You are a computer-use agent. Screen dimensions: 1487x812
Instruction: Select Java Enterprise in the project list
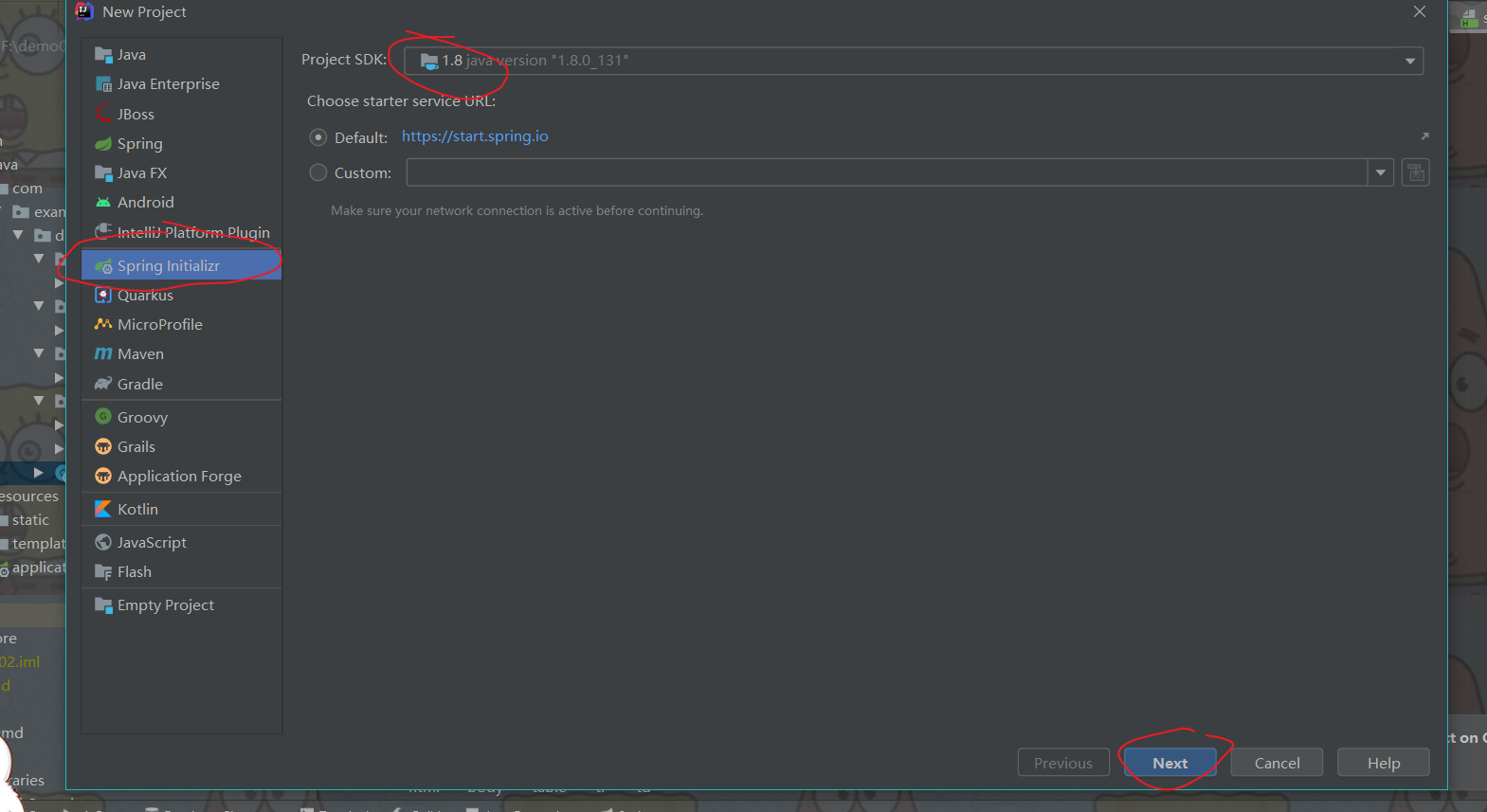pyautogui.click(x=182, y=83)
